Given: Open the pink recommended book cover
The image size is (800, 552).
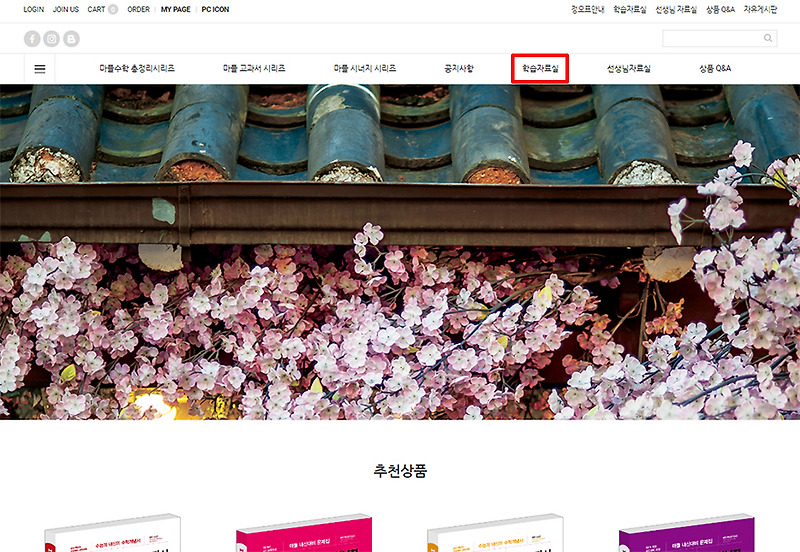Looking at the screenshot, I should [304, 533].
